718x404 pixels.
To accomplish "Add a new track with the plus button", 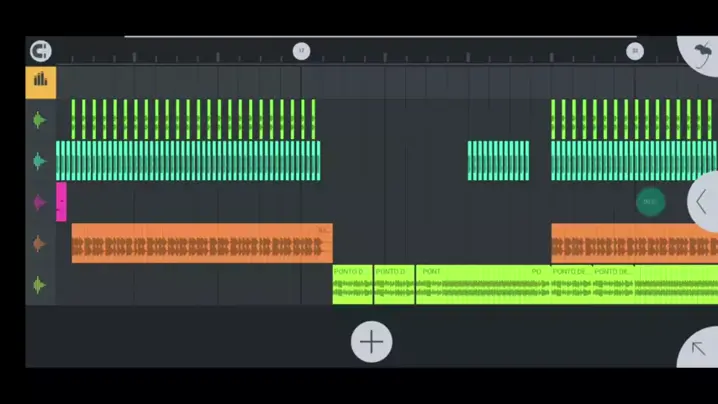I will click(x=371, y=342).
